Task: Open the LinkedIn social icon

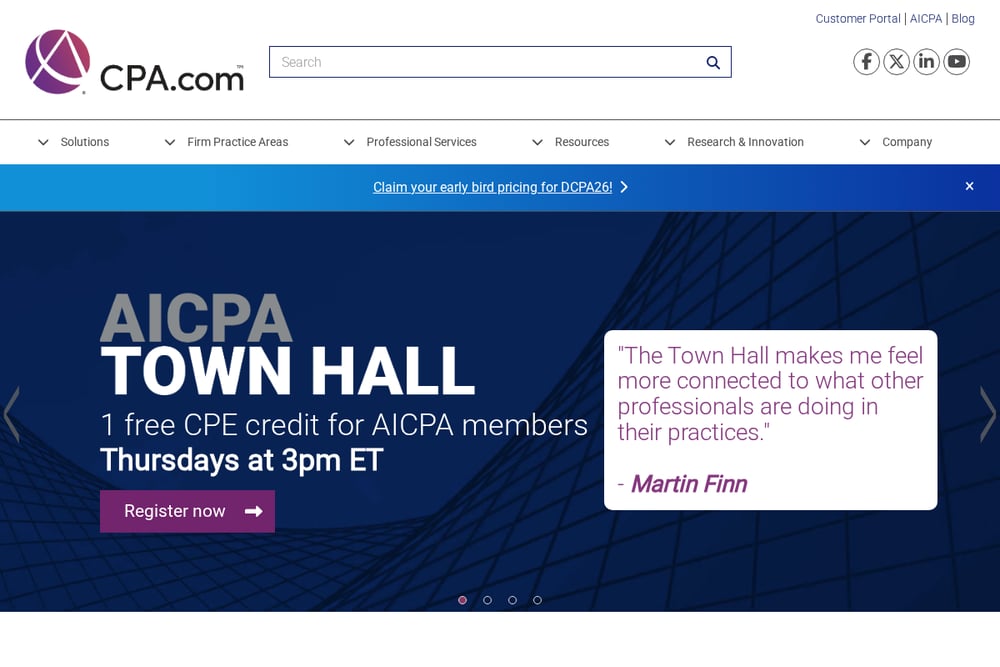Action: [926, 62]
